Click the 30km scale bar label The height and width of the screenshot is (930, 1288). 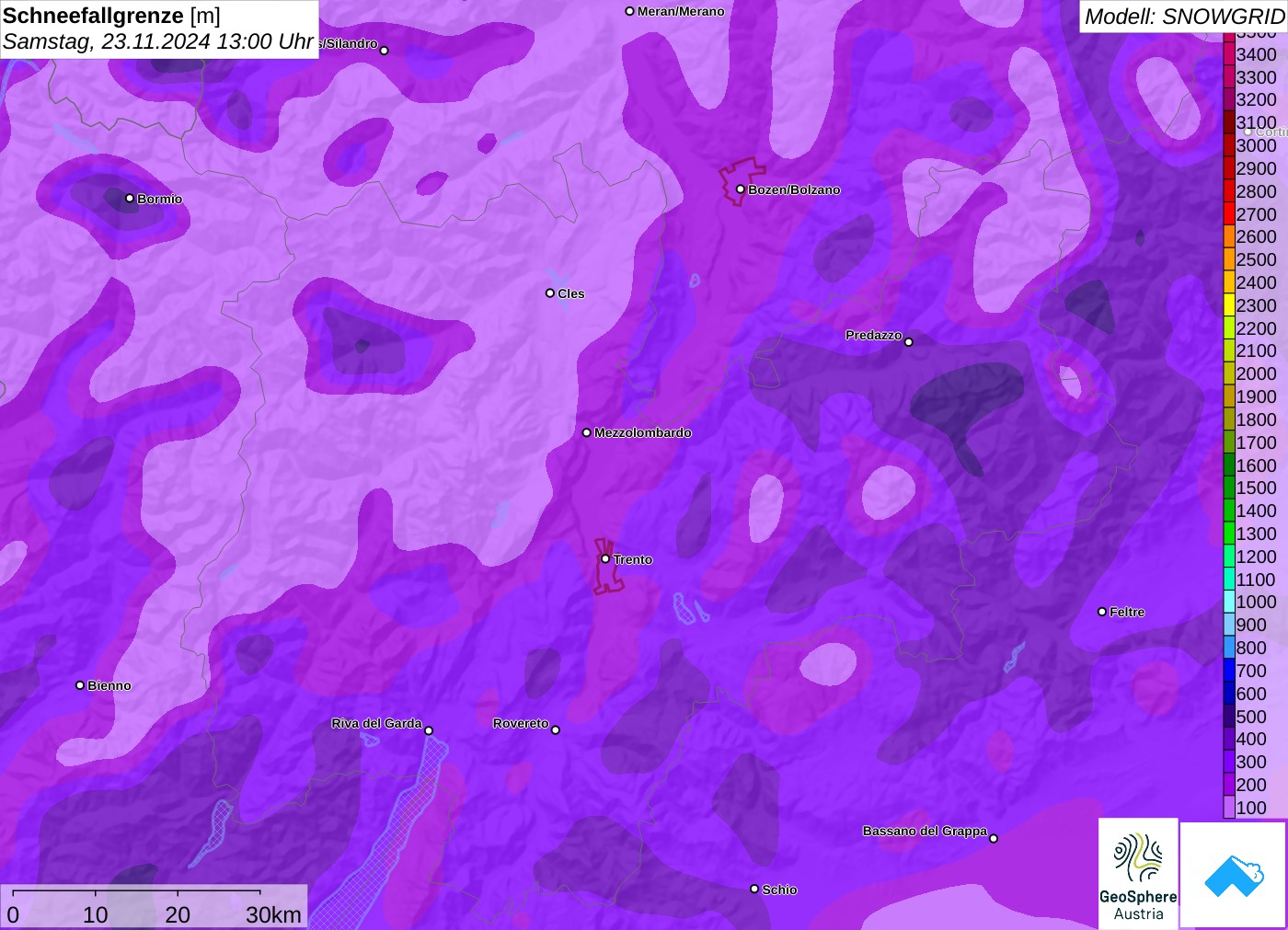(273, 915)
